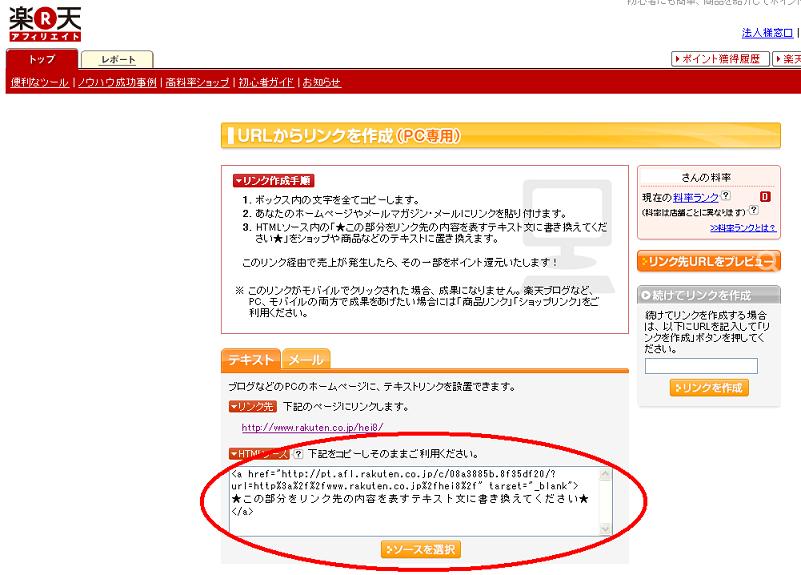Image resolution: width=801 pixels, height=575 pixels.
Task: Open the help icon beside 料率は店舗ごとに異なります
Action: tap(753, 210)
